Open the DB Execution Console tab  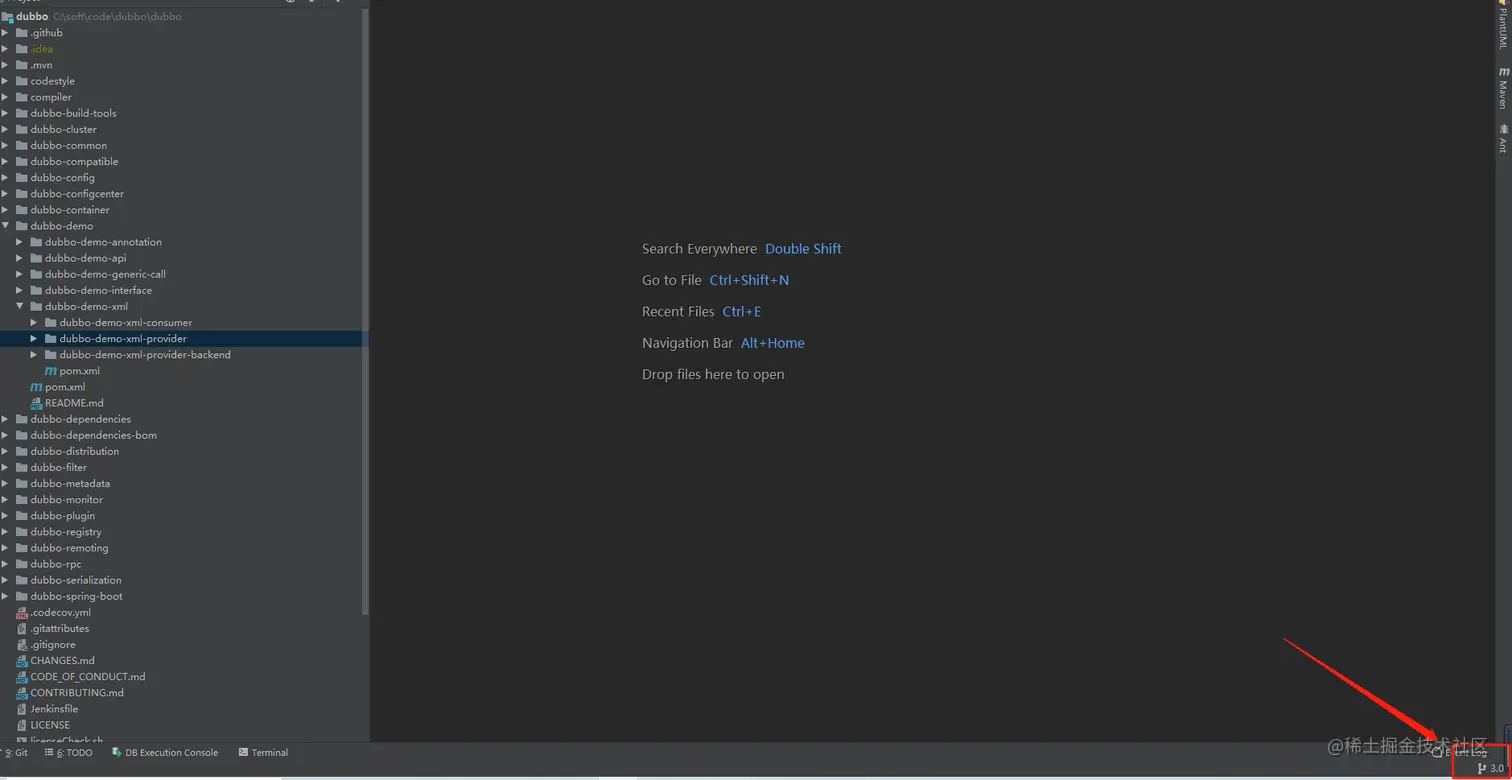click(x=165, y=753)
